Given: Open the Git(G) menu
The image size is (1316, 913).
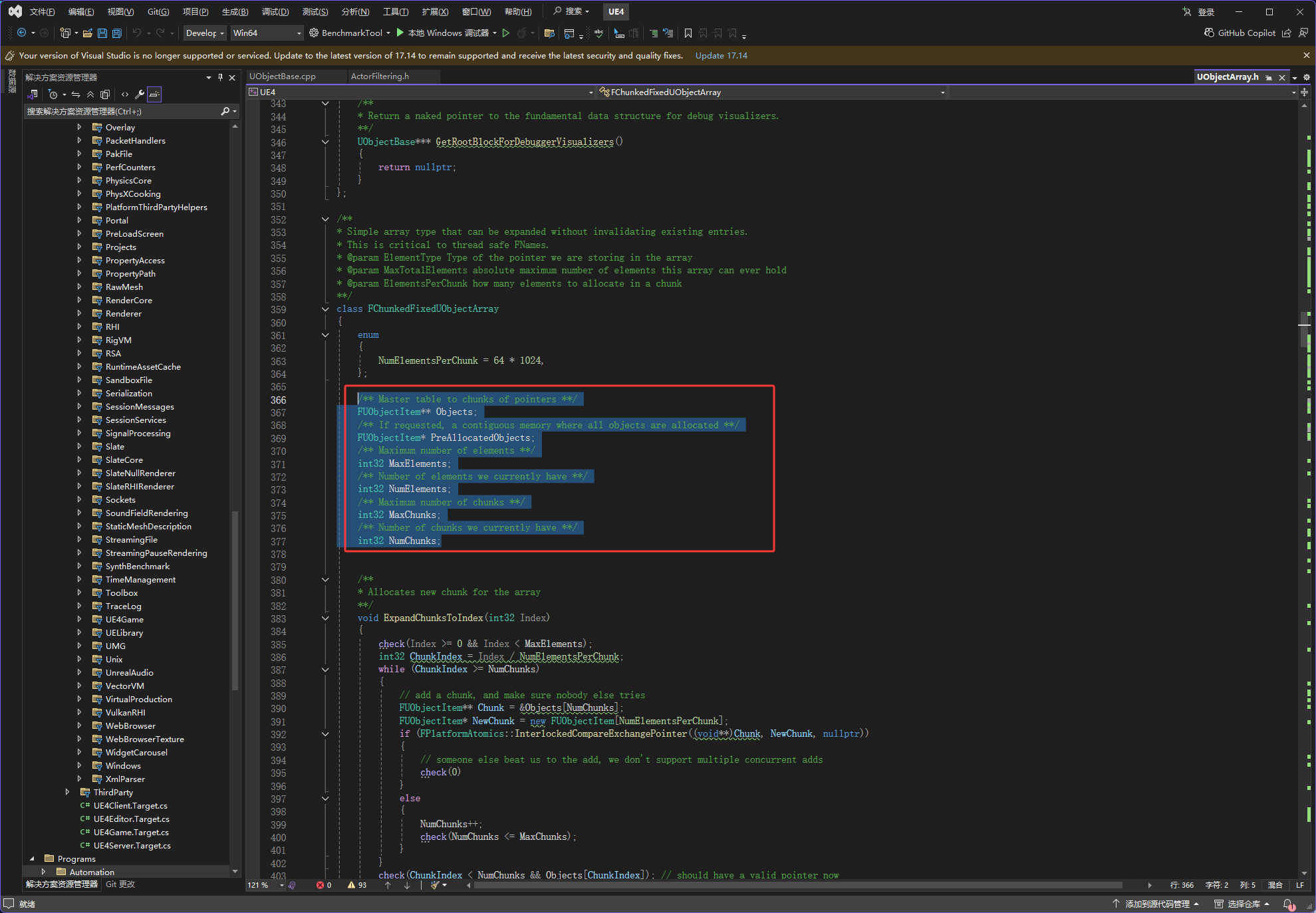Looking at the screenshot, I should (158, 11).
